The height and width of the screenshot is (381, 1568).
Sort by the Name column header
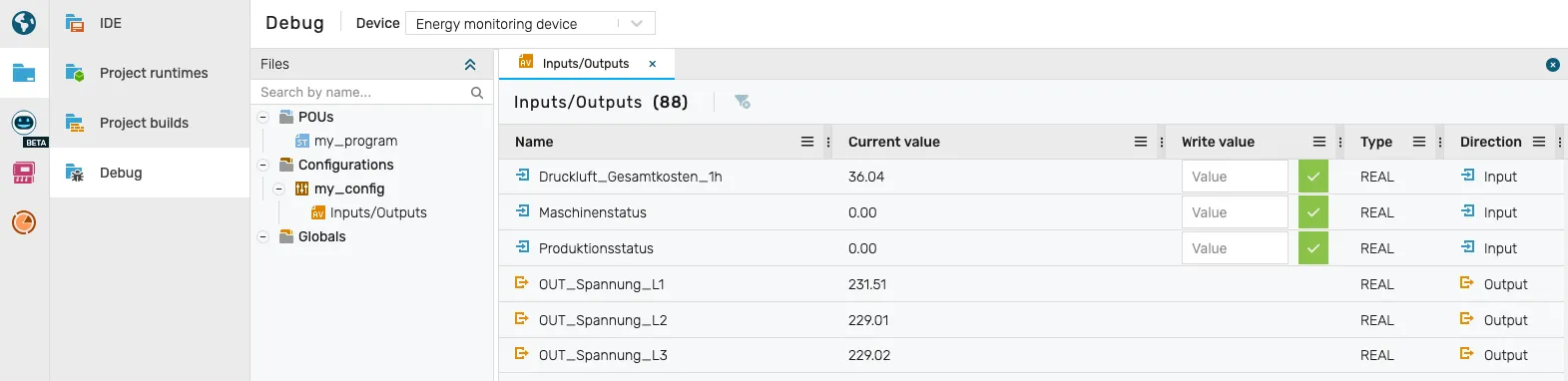(x=534, y=142)
